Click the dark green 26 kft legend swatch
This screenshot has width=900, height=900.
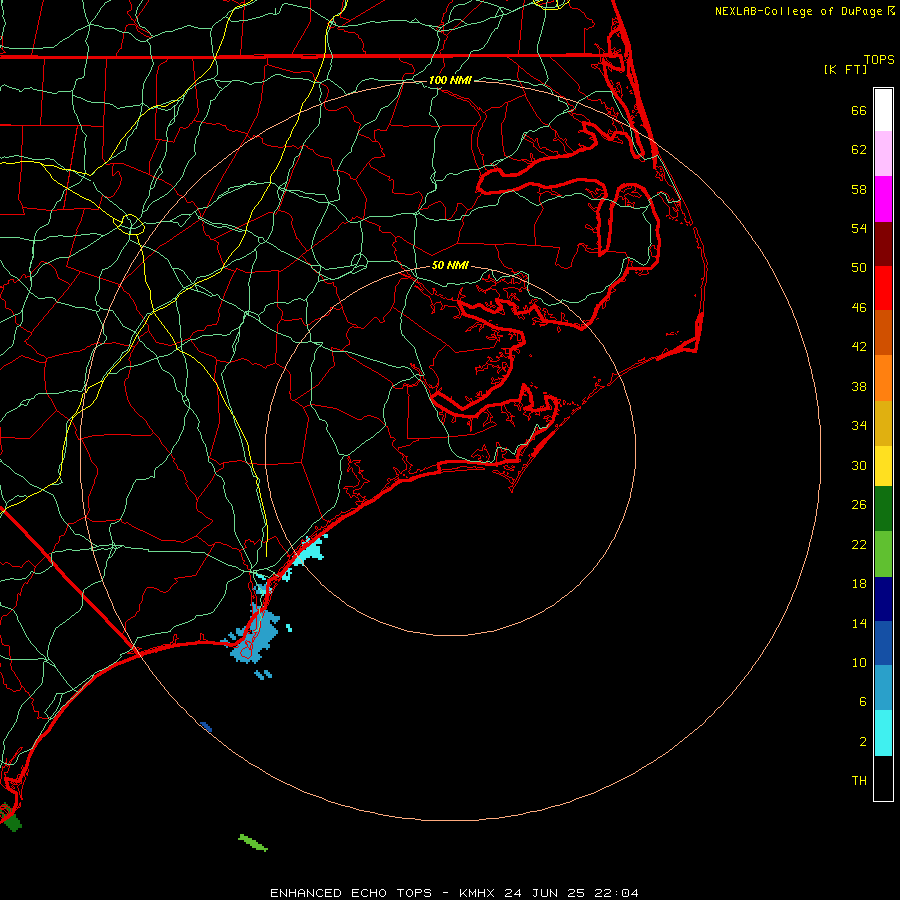click(x=883, y=509)
